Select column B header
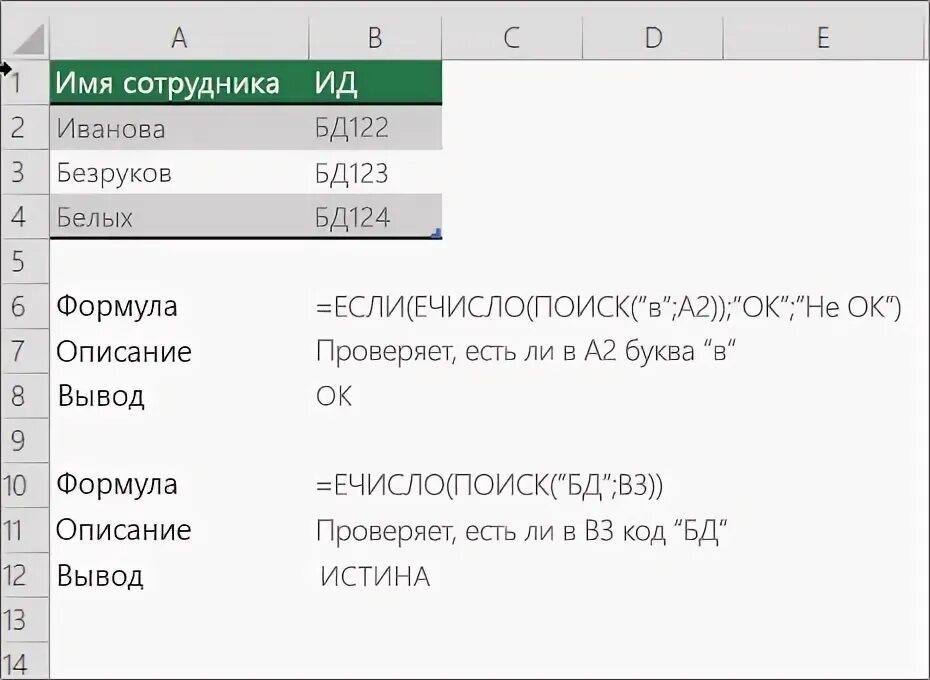The width and height of the screenshot is (930, 680). tap(375, 38)
